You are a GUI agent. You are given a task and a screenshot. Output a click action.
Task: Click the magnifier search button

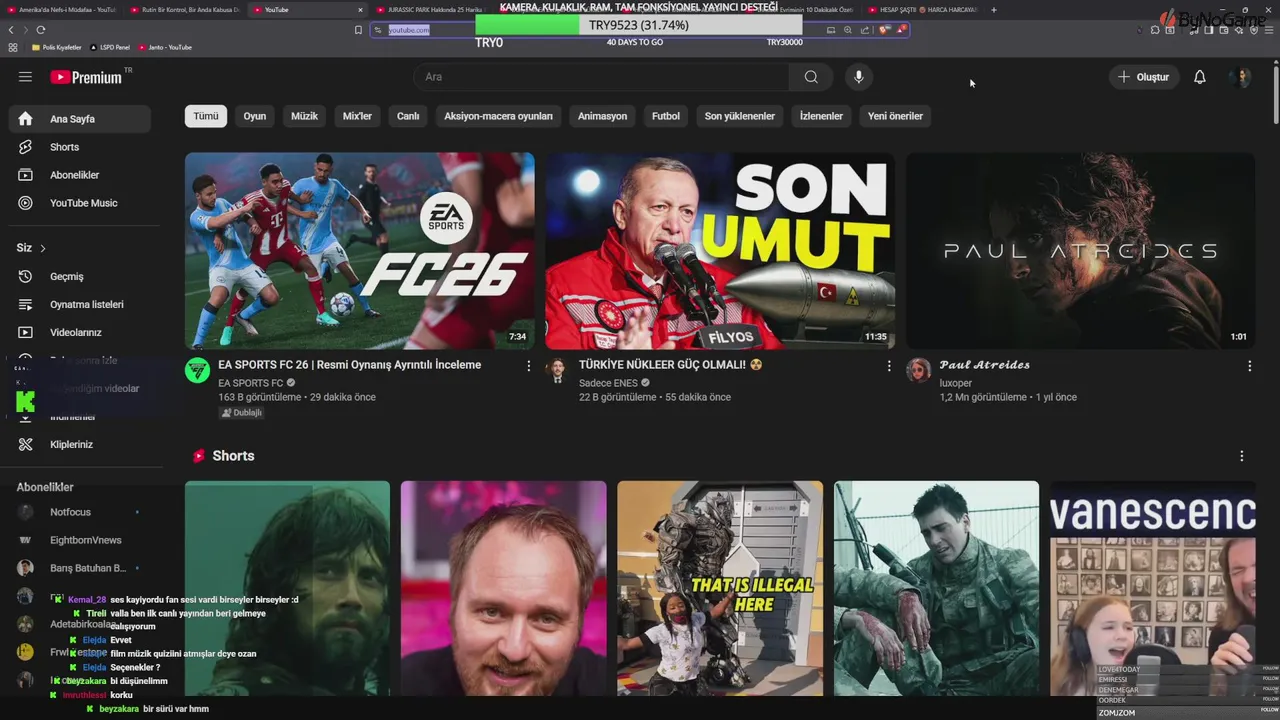(811, 77)
